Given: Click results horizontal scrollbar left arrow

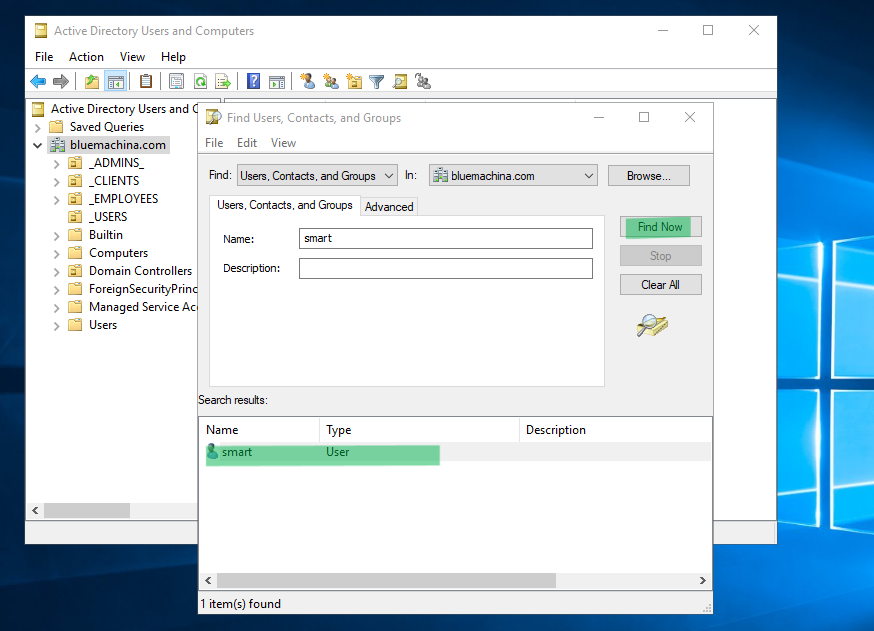Looking at the screenshot, I should click(208, 580).
